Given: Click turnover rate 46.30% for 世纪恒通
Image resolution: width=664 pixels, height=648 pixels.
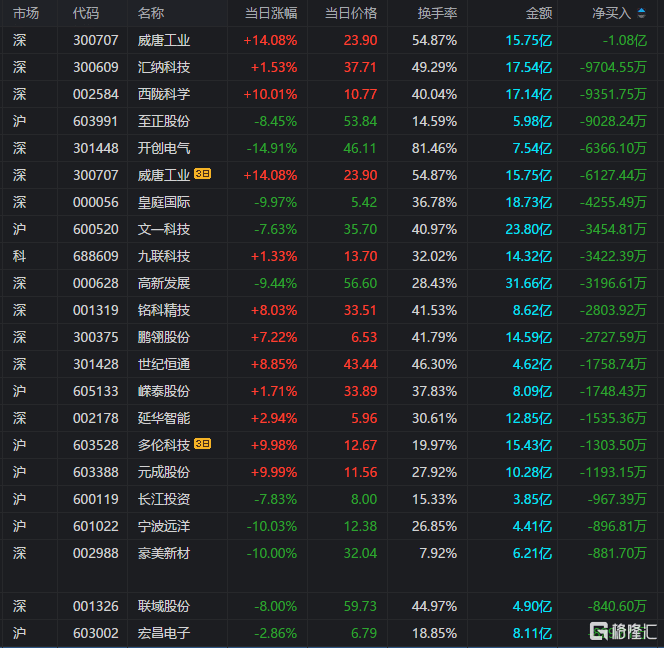Looking at the screenshot, I should pos(434,364).
